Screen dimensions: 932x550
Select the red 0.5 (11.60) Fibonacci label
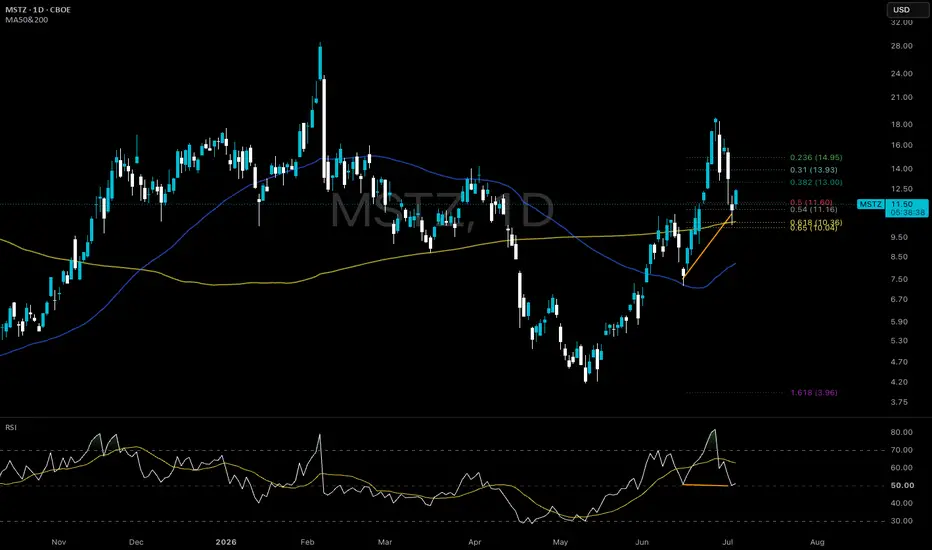pyautogui.click(x=811, y=202)
